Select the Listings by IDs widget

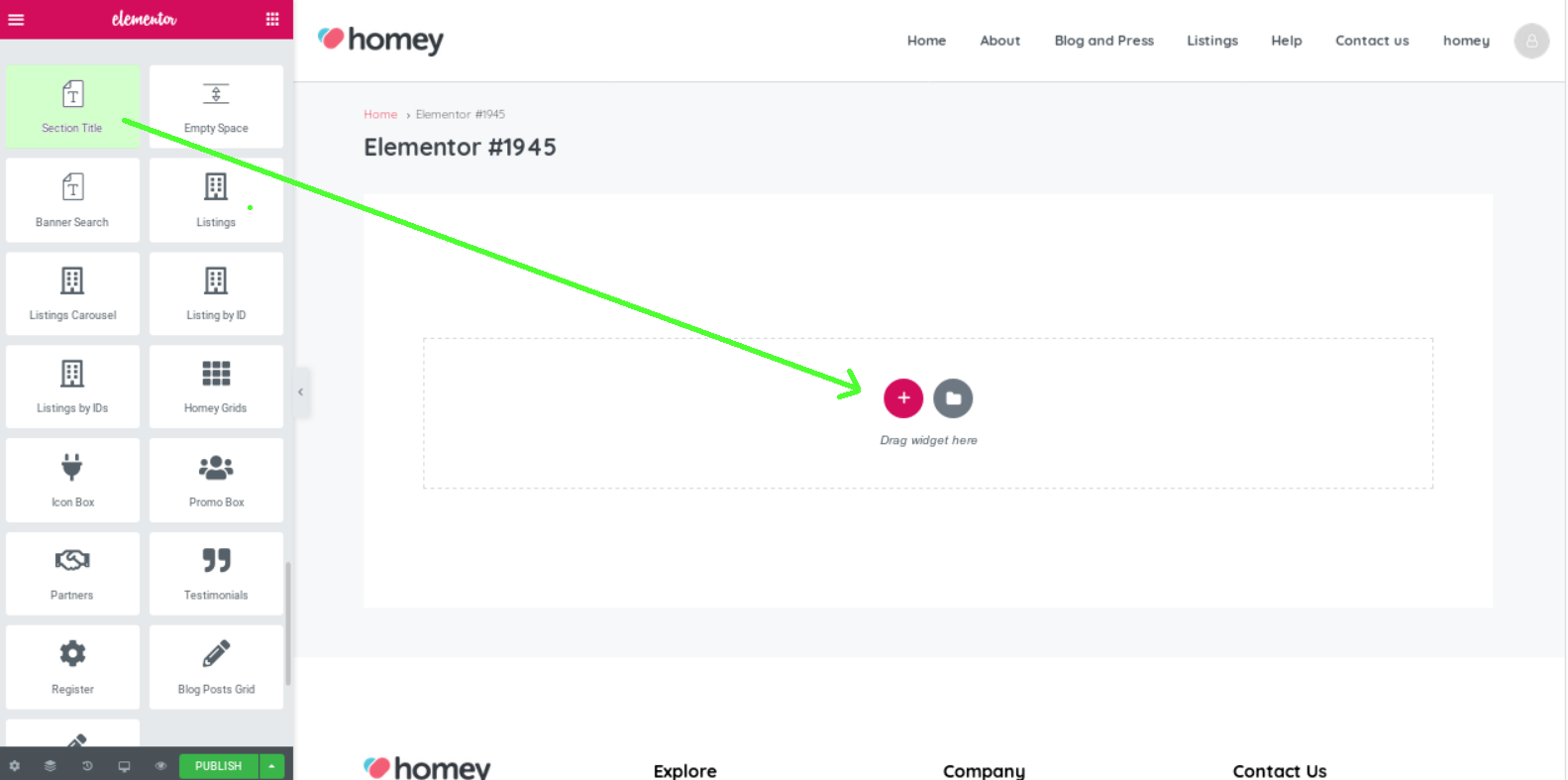pos(72,387)
